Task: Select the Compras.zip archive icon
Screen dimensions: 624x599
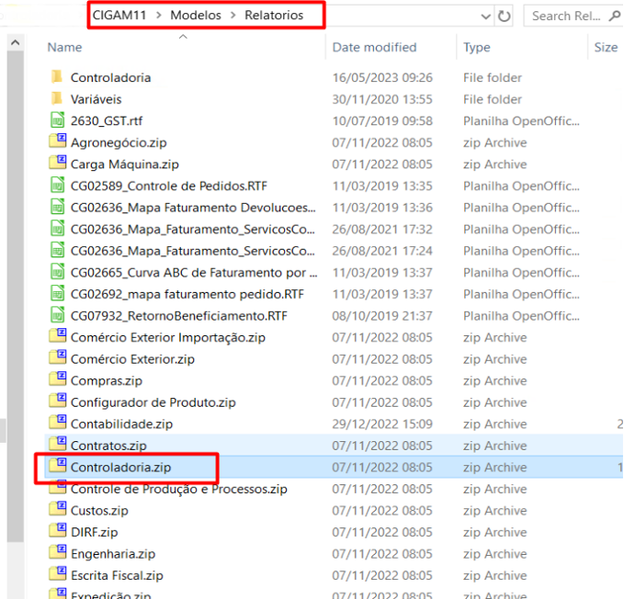Action: 57,380
